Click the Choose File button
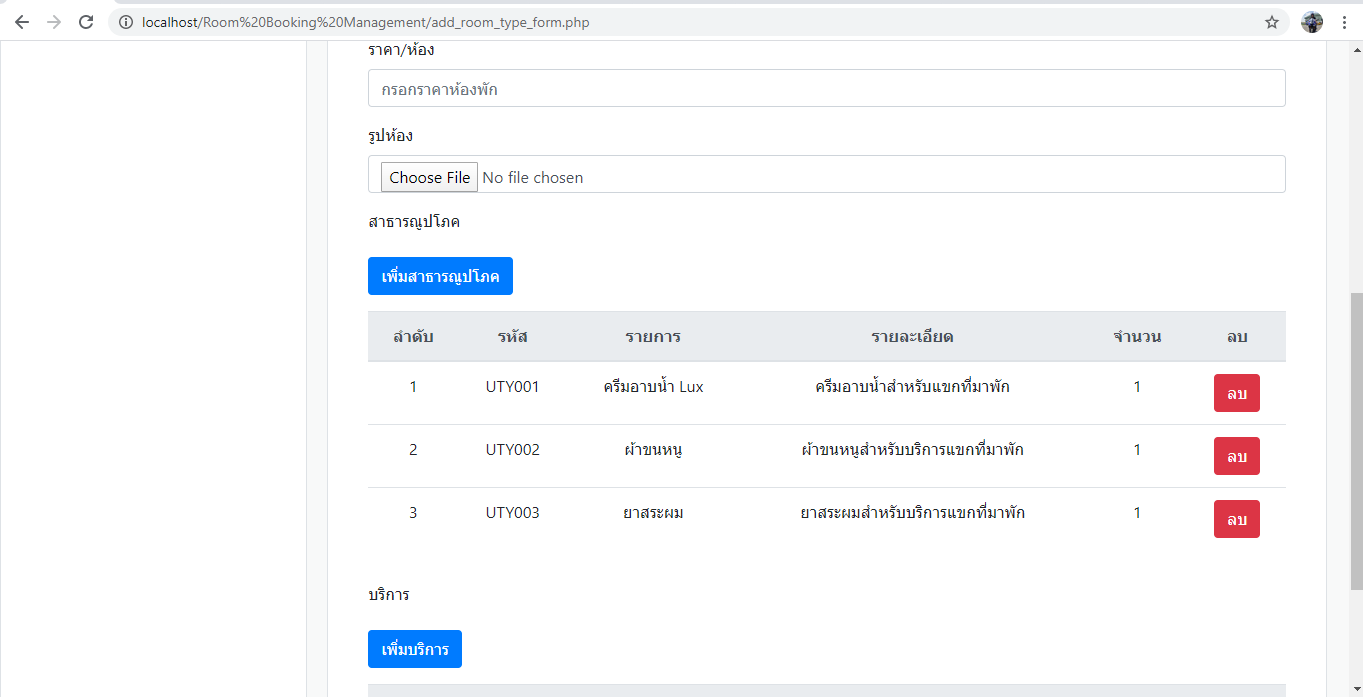The height and width of the screenshot is (697, 1363). click(x=429, y=177)
